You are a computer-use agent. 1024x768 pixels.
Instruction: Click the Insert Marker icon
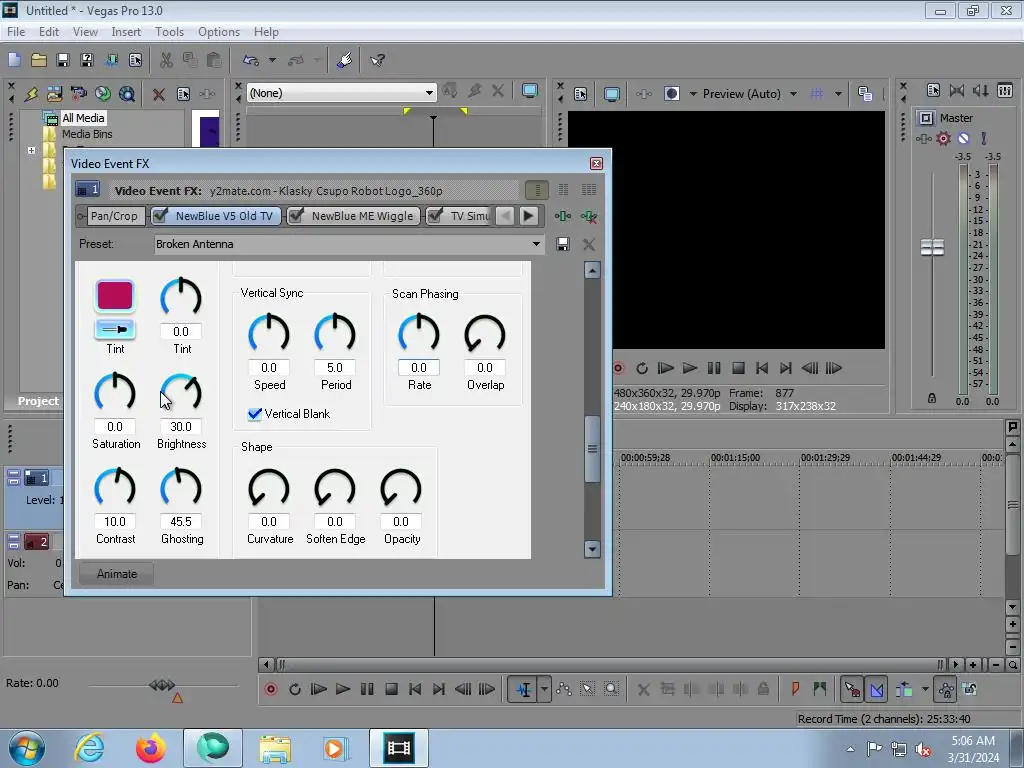(795, 689)
